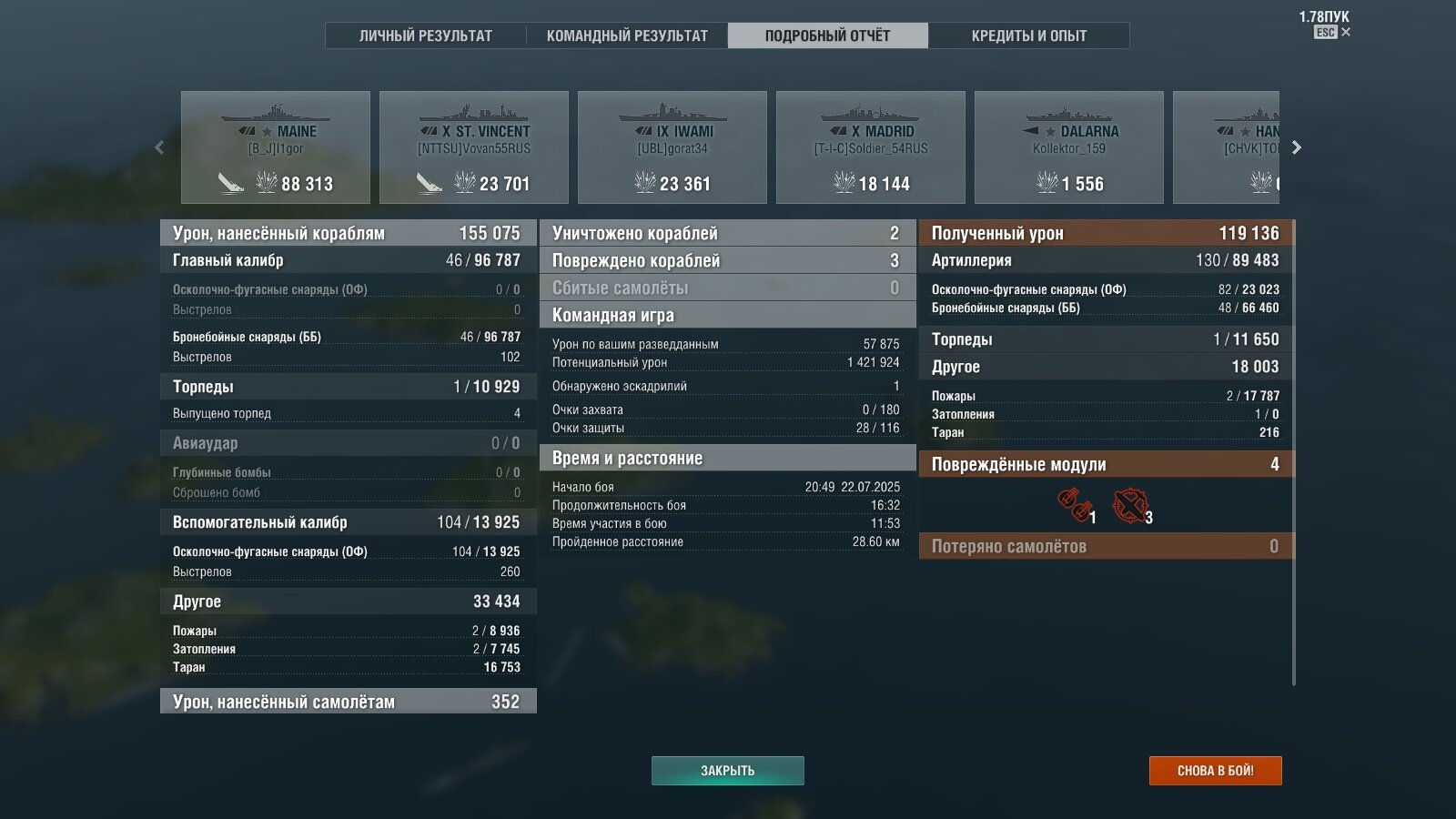
Task: Click the damaged module icon marked 3
Action: click(1130, 506)
